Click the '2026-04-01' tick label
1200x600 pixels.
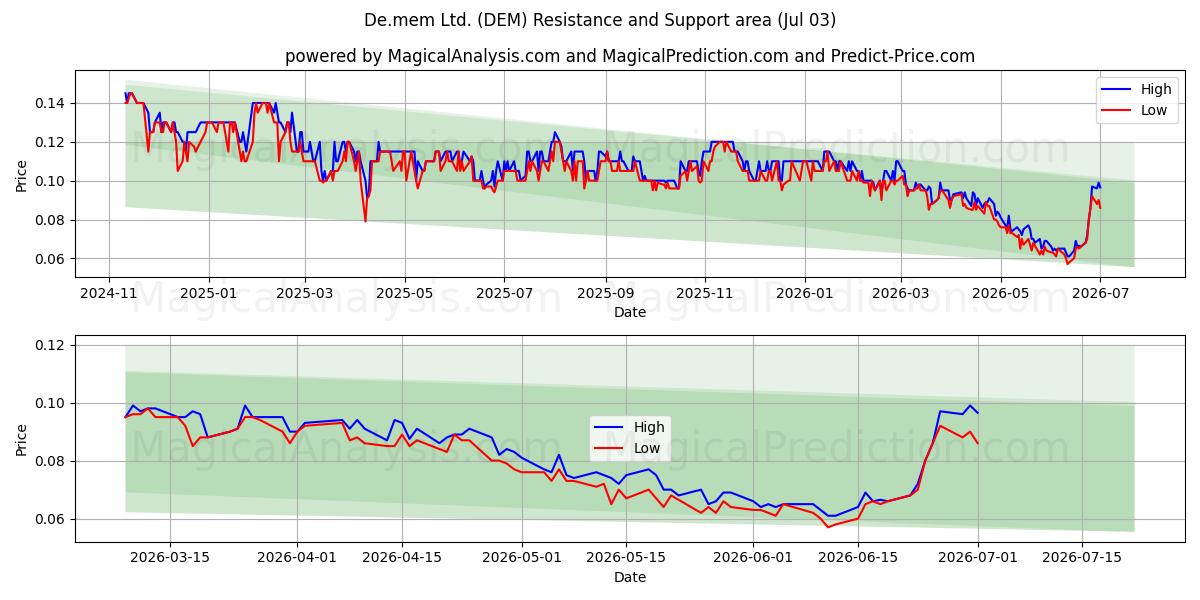coord(297,558)
